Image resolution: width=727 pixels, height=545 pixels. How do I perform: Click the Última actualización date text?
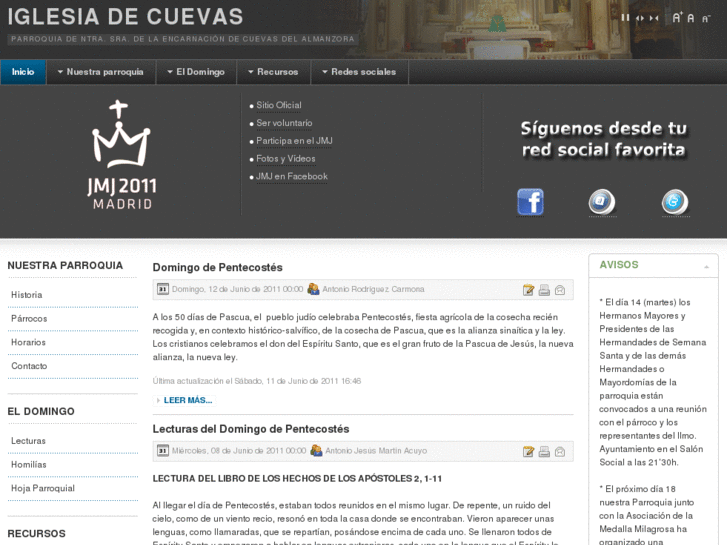[x=257, y=381]
